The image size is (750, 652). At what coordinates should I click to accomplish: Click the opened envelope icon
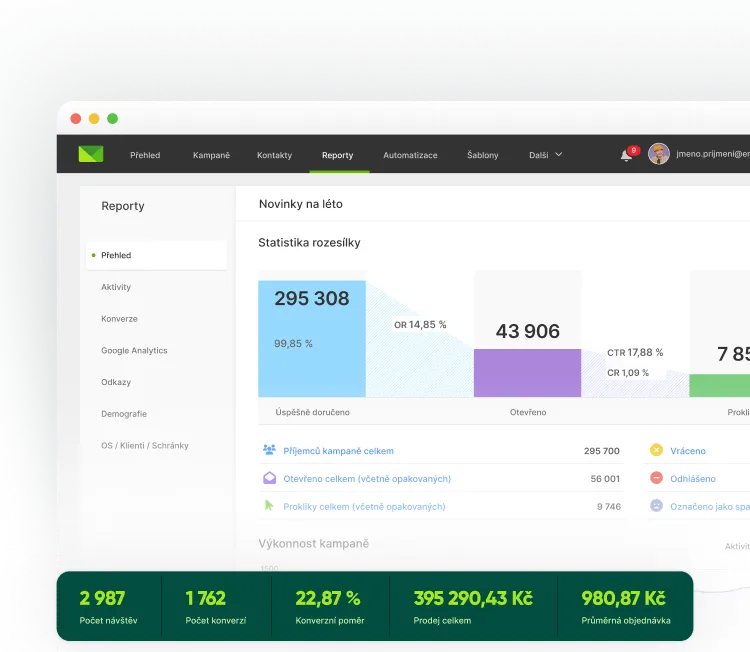tap(269, 478)
